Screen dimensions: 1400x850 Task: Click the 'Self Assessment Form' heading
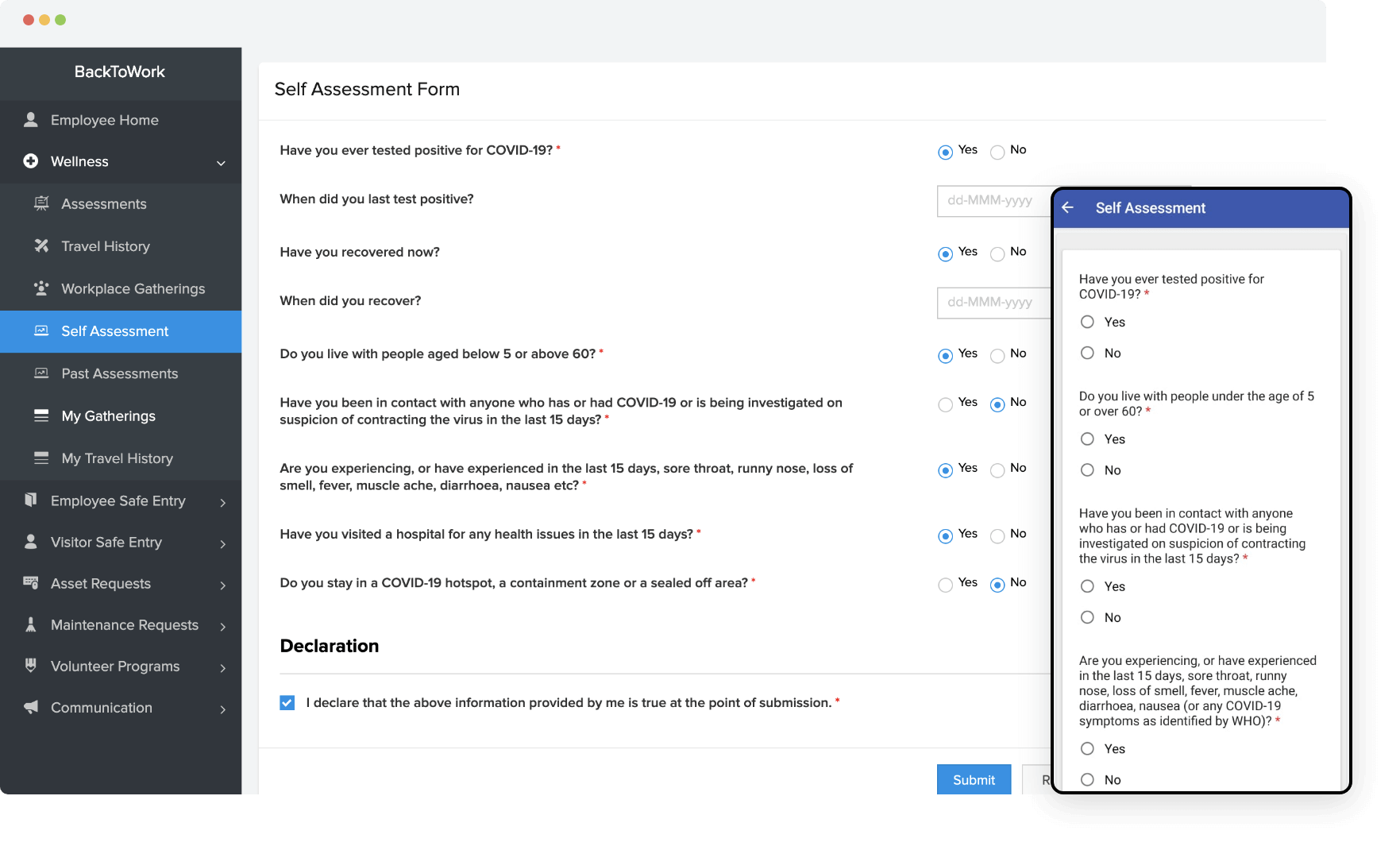point(367,89)
